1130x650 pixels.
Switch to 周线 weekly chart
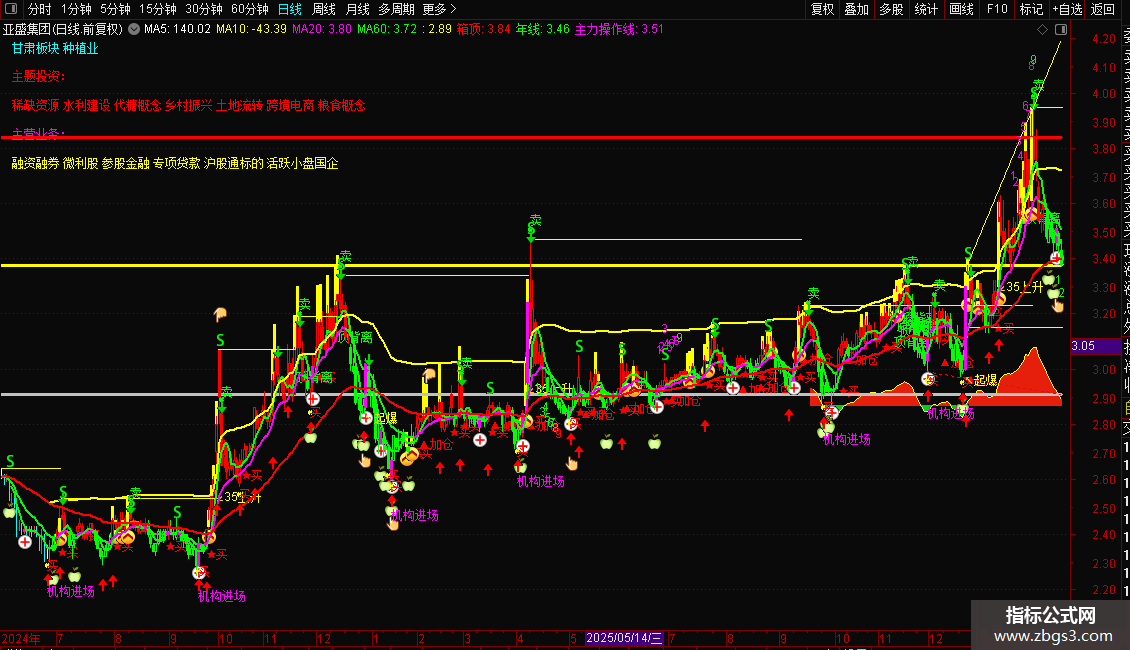coord(324,9)
